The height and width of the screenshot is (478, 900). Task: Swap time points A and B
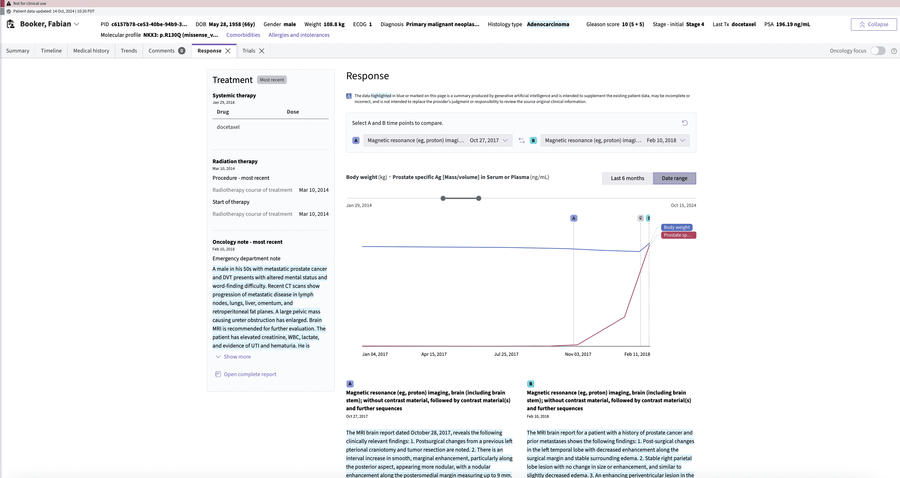pos(521,141)
